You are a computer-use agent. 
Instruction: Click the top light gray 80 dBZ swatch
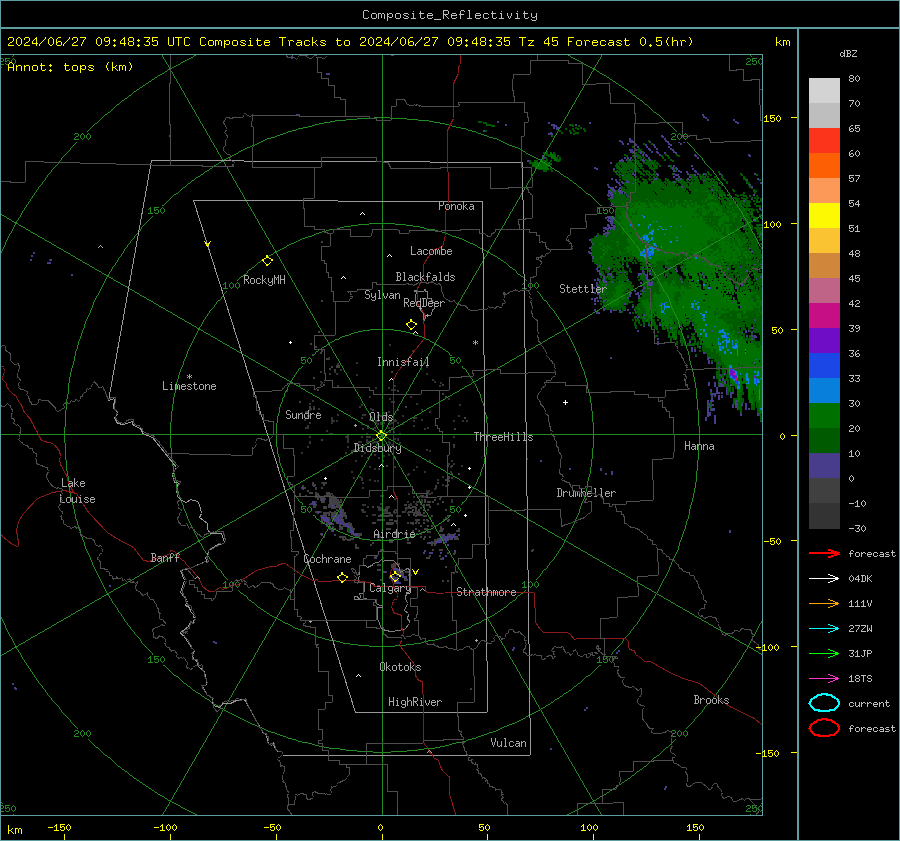point(824,91)
